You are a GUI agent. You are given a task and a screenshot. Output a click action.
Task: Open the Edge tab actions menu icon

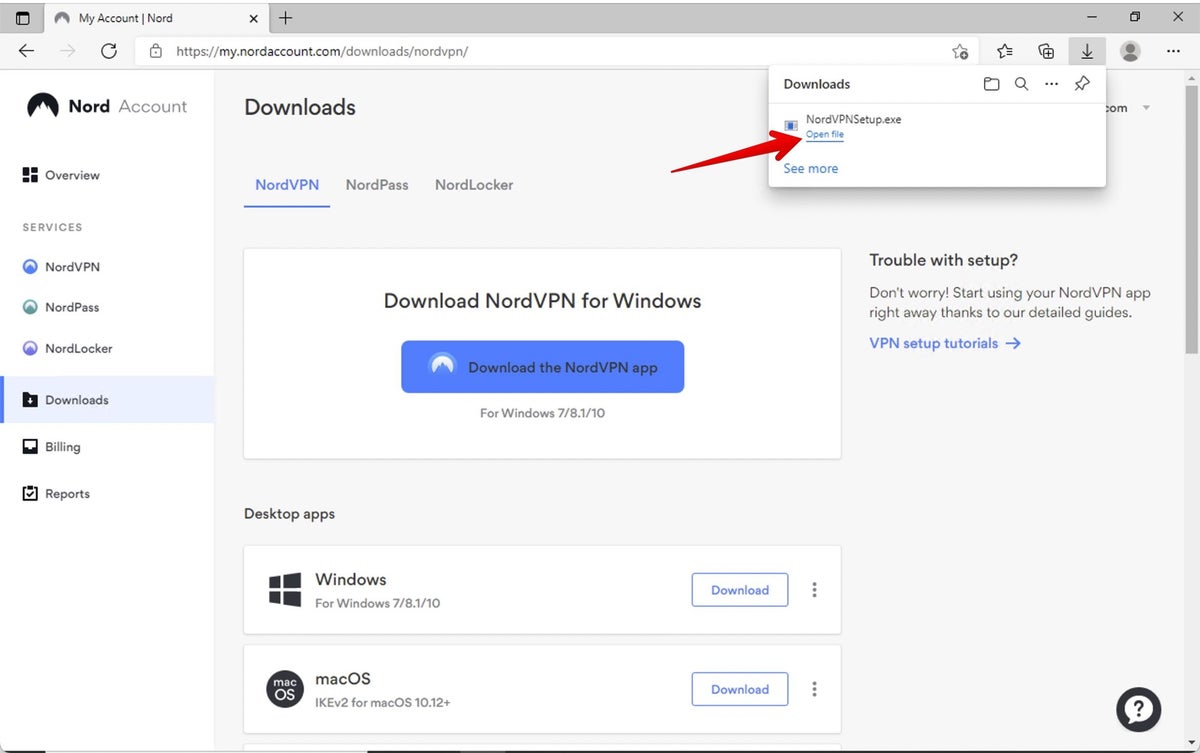[x=23, y=18]
